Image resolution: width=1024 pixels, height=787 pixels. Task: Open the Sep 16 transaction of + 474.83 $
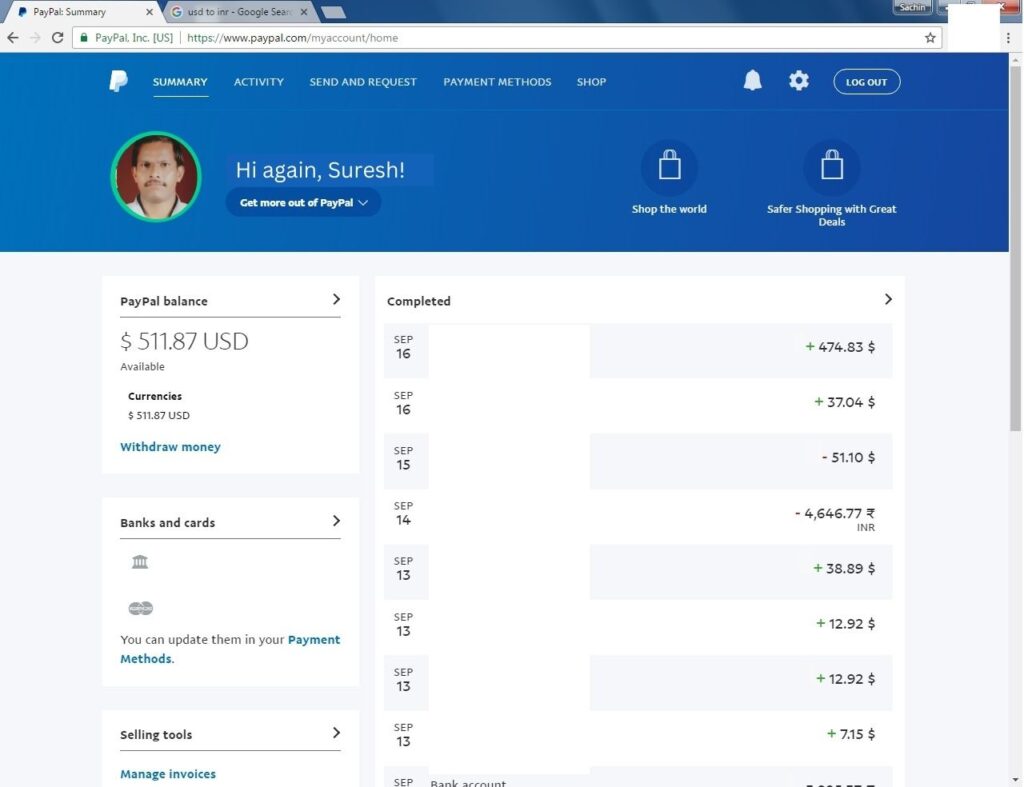point(638,350)
